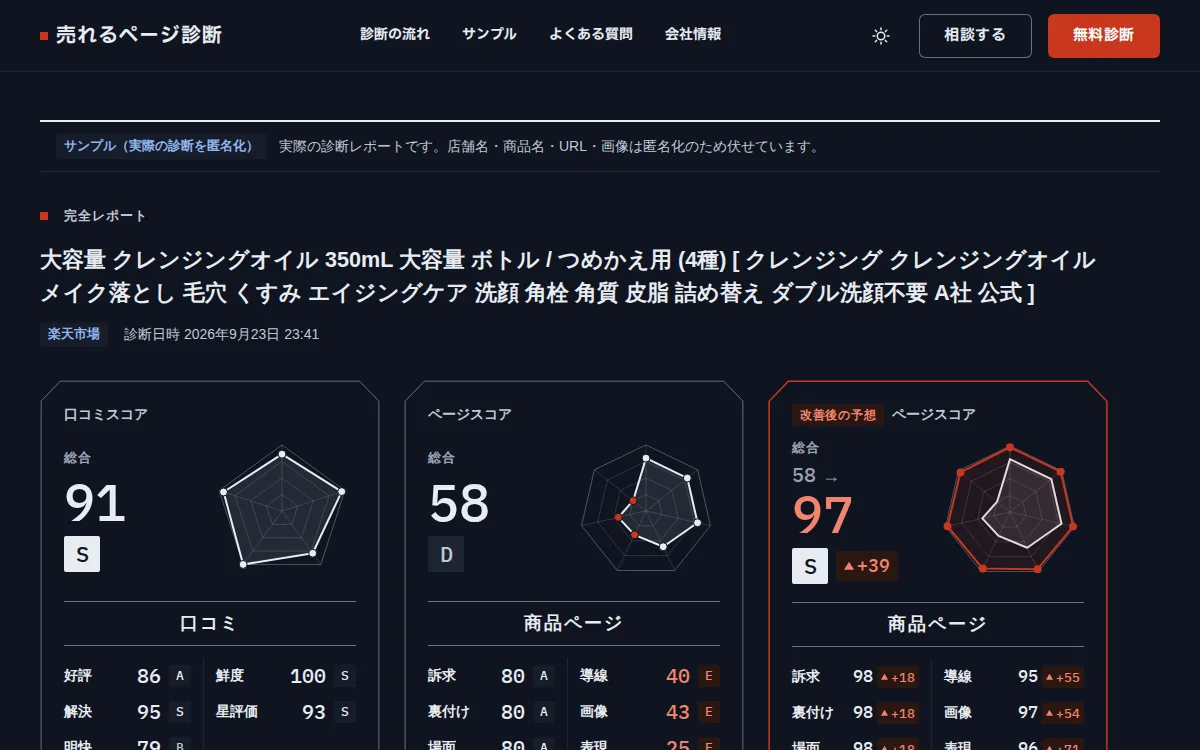The height and width of the screenshot is (750, 1200).
Task: Click the 商品ページ heading in the middle card
Action: pyautogui.click(x=573, y=623)
